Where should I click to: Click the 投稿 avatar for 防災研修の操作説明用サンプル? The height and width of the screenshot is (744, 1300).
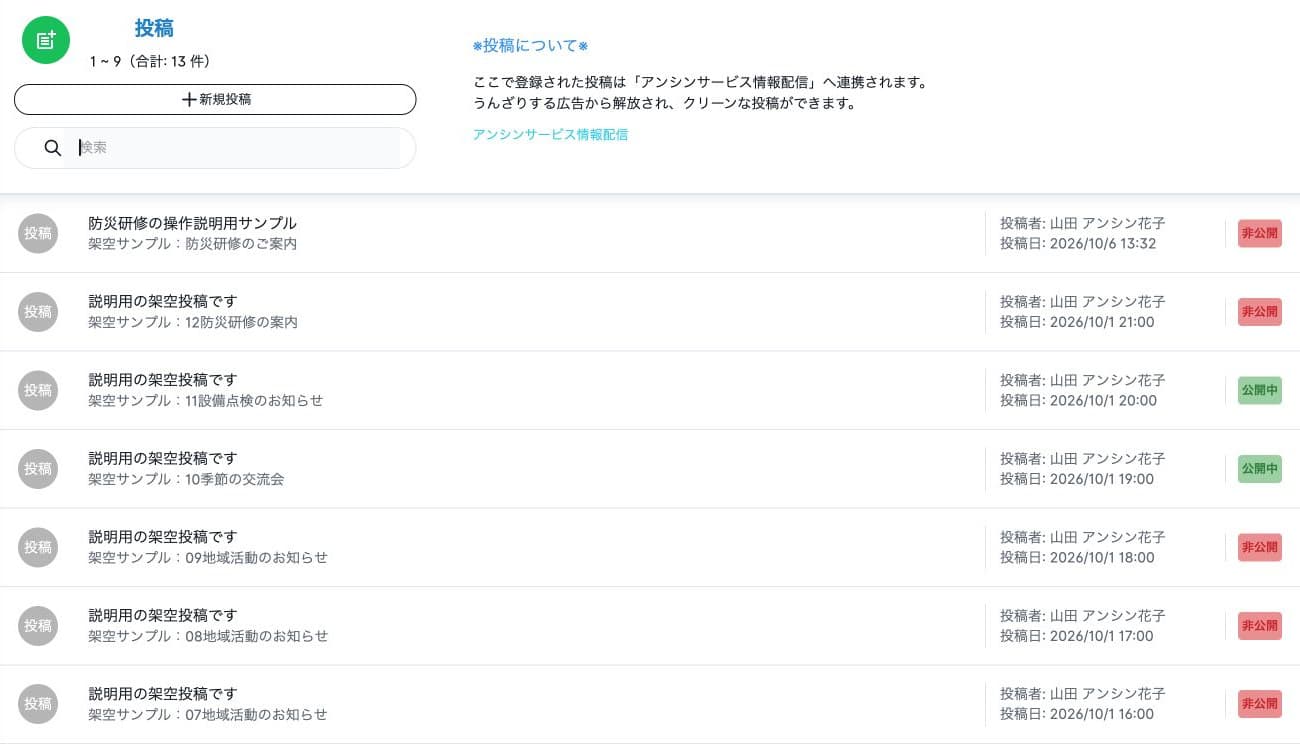(38, 233)
